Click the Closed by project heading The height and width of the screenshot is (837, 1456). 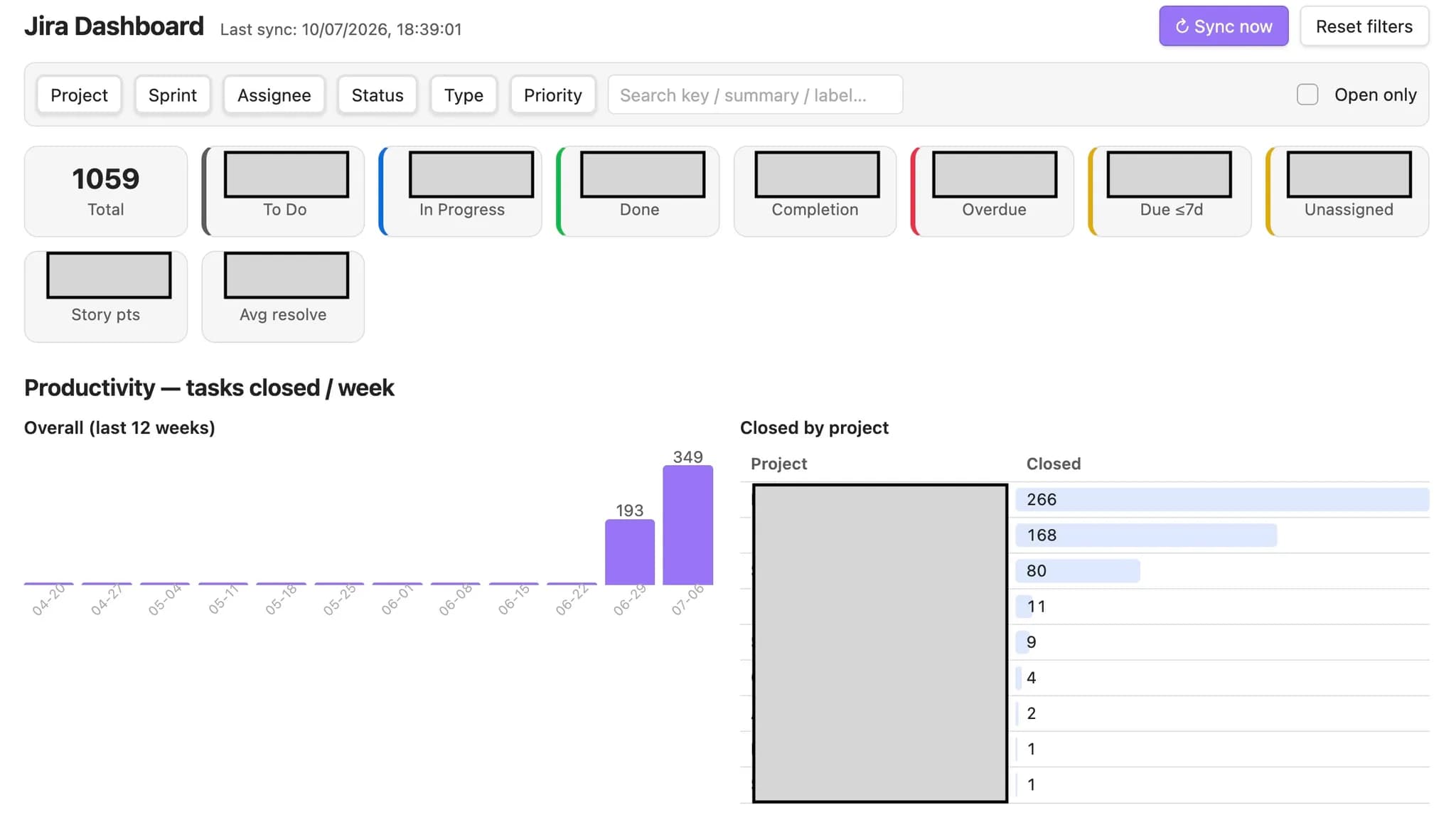tap(814, 427)
